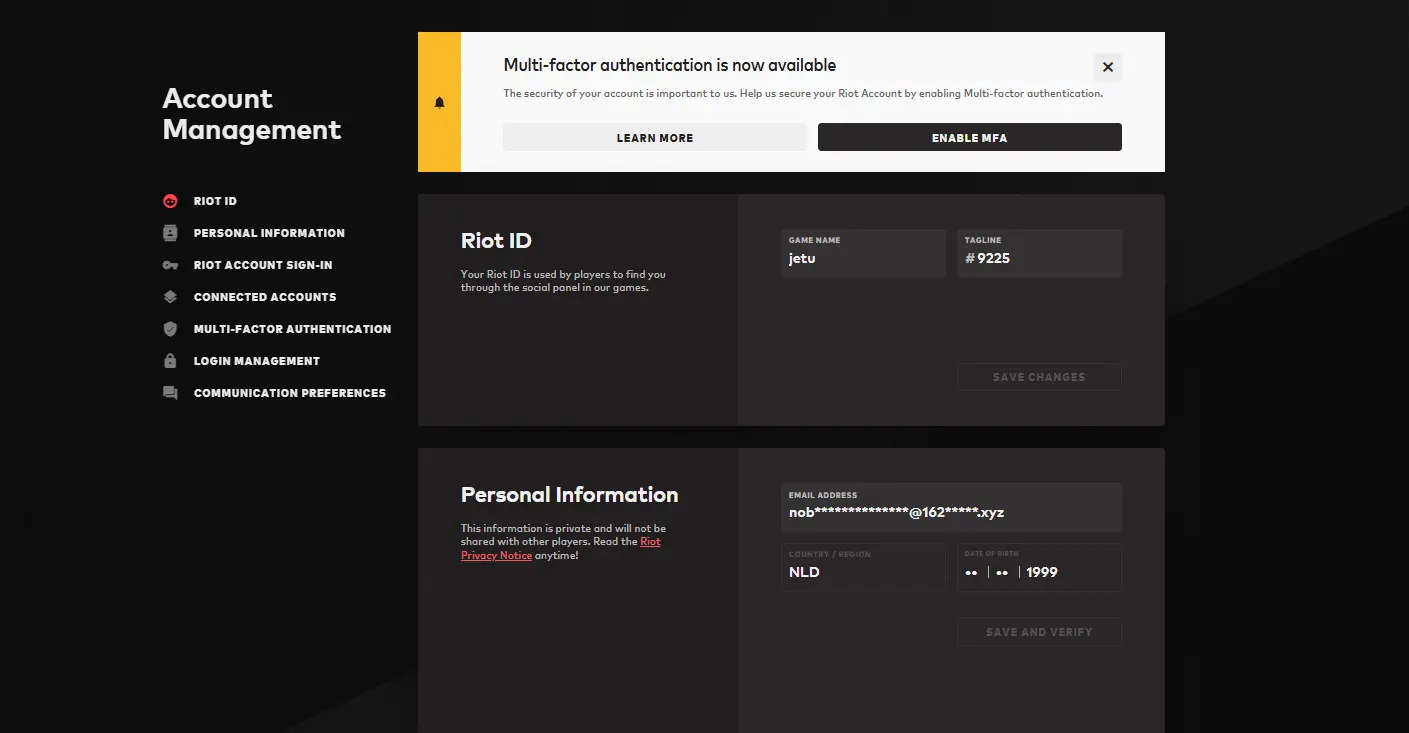Click the chat bubble Communication Preferences icon
1409x733 pixels.
click(170, 393)
